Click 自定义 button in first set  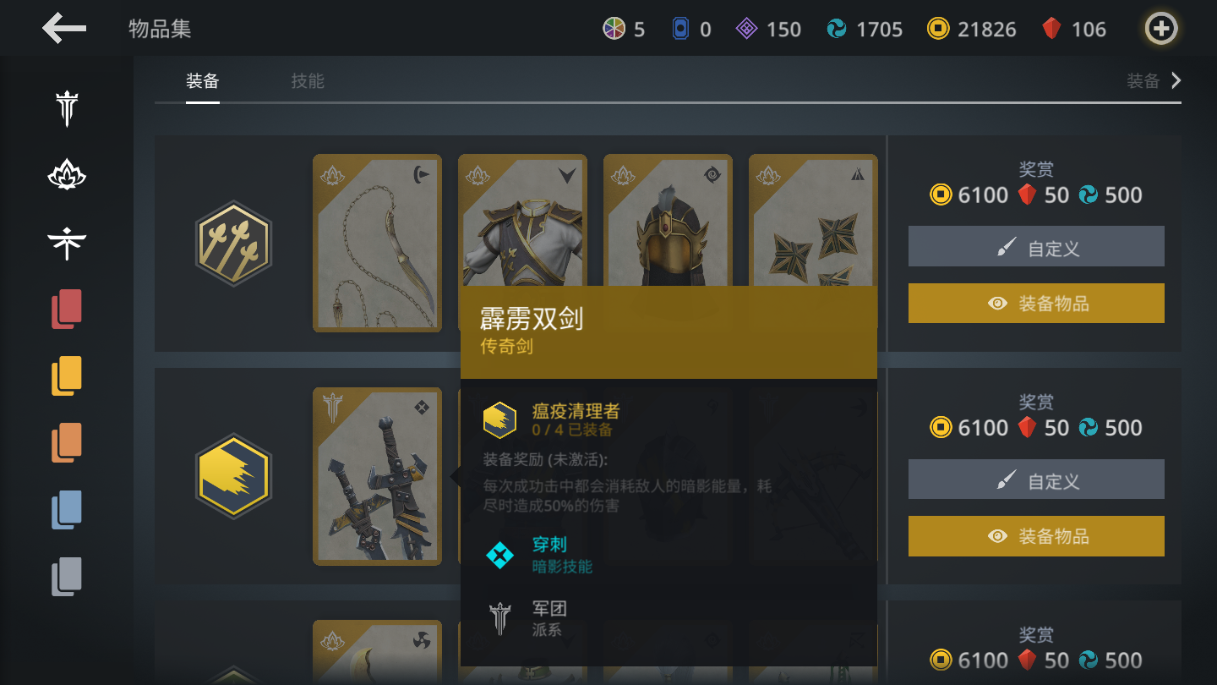pos(1036,246)
